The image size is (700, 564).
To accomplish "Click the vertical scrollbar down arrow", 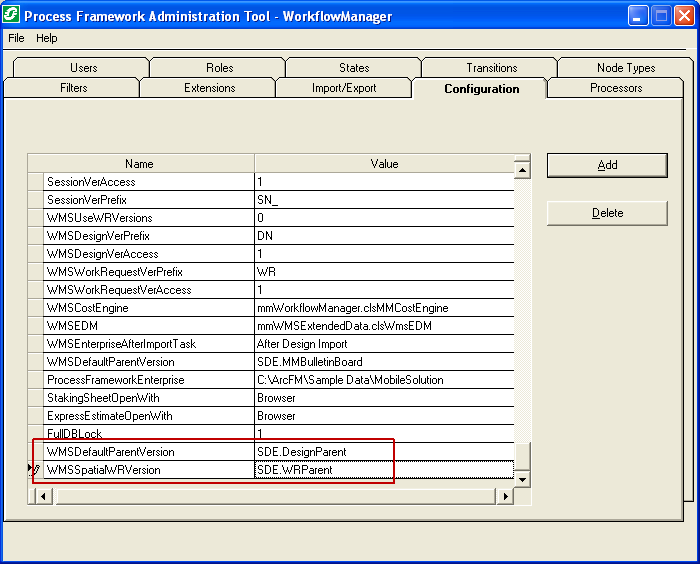I will coord(522,480).
